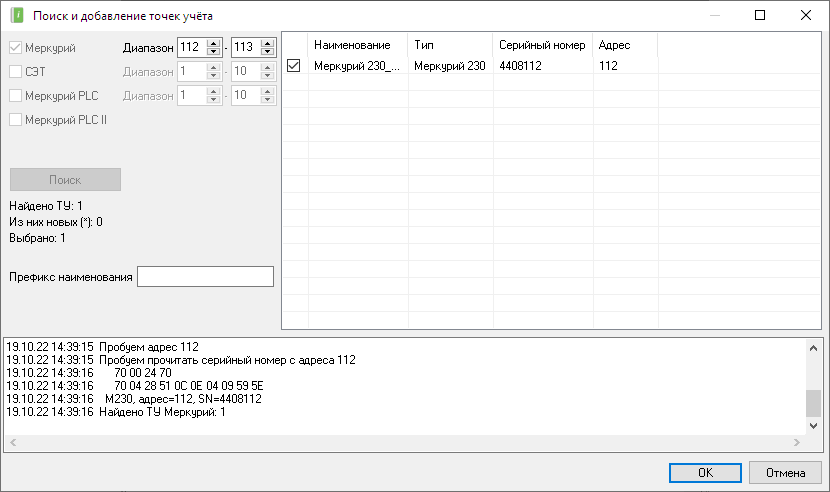Decrease Меркурий PLC range end value
The height and width of the screenshot is (492, 830).
(267, 99)
